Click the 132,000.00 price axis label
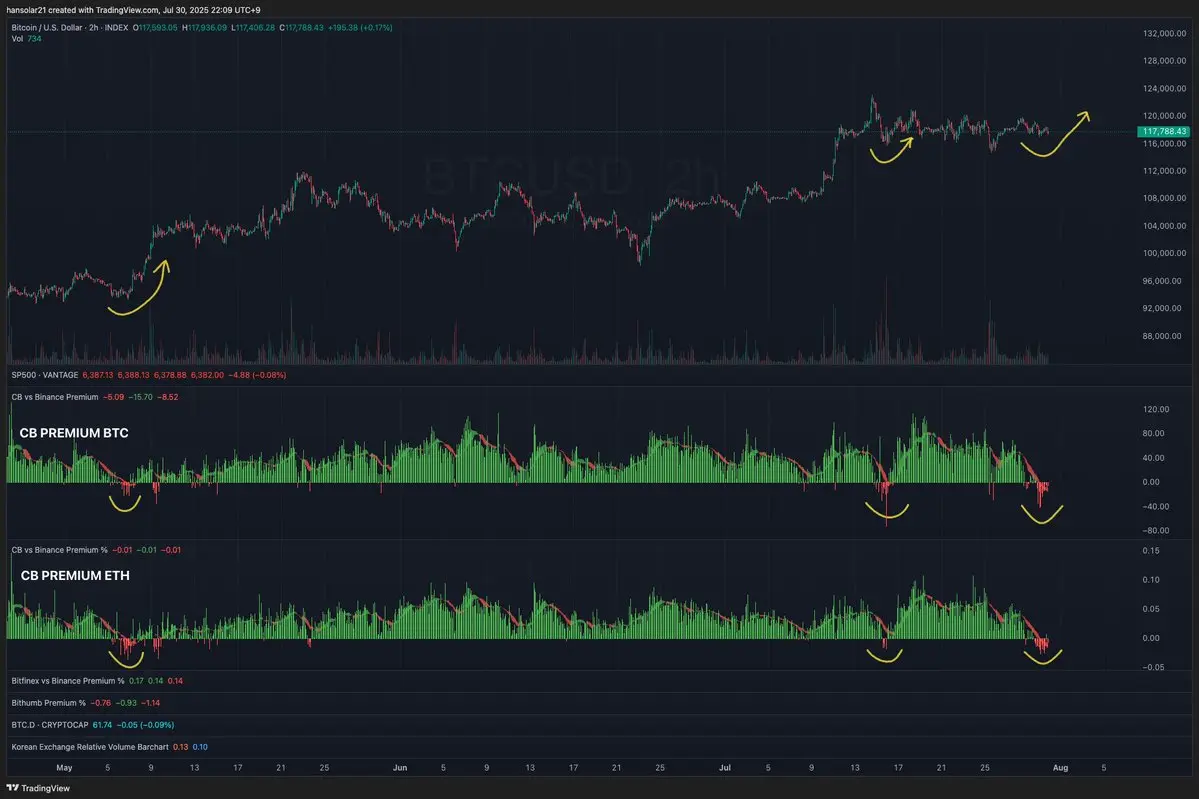This screenshot has width=1199, height=799. point(1164,34)
